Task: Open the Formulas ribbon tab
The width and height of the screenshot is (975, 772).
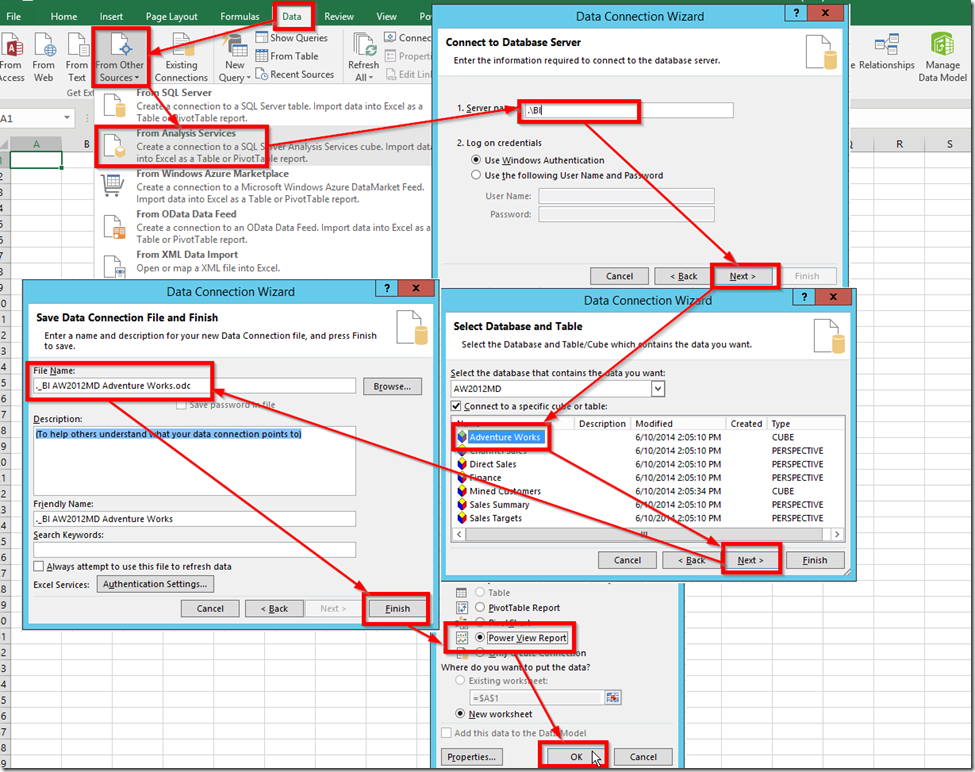Action: point(239,17)
